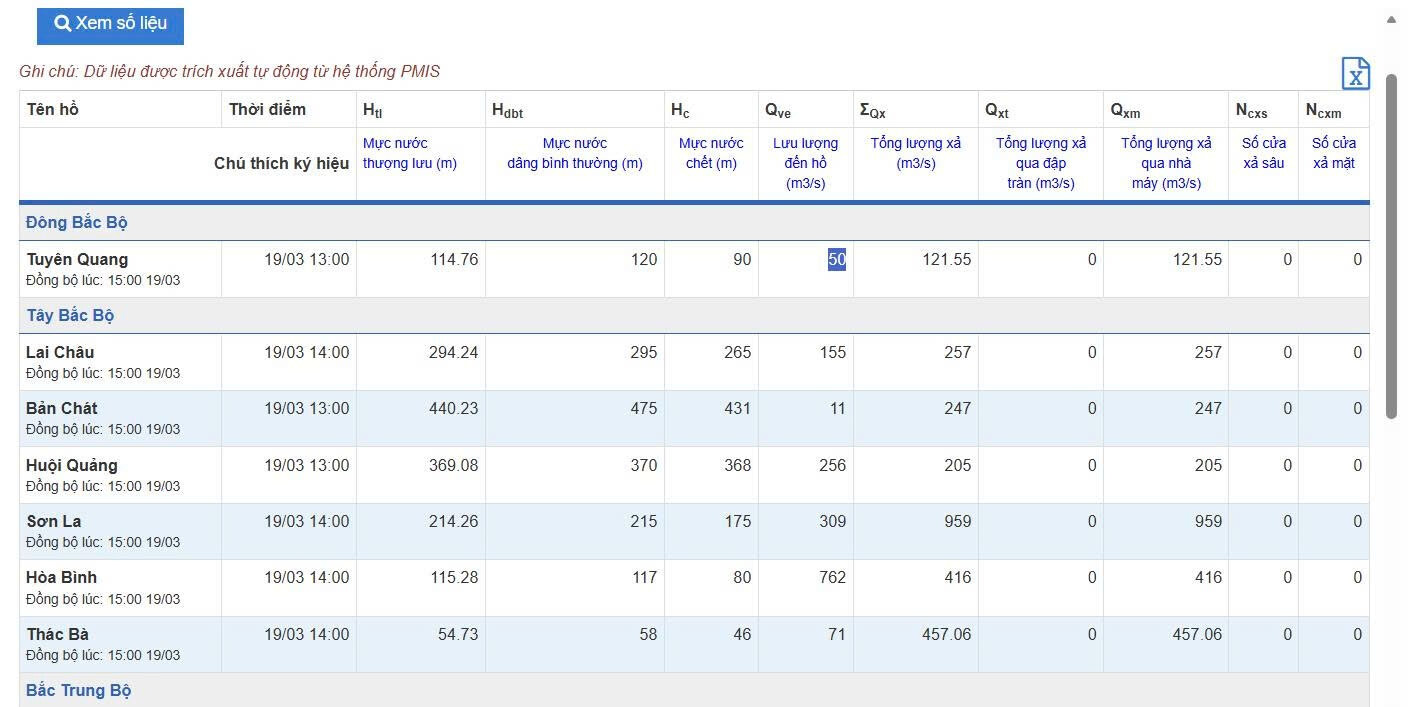This screenshot has width=1418, height=707.
Task: Click the Thác Bà reservoir name
Action: pos(58,634)
